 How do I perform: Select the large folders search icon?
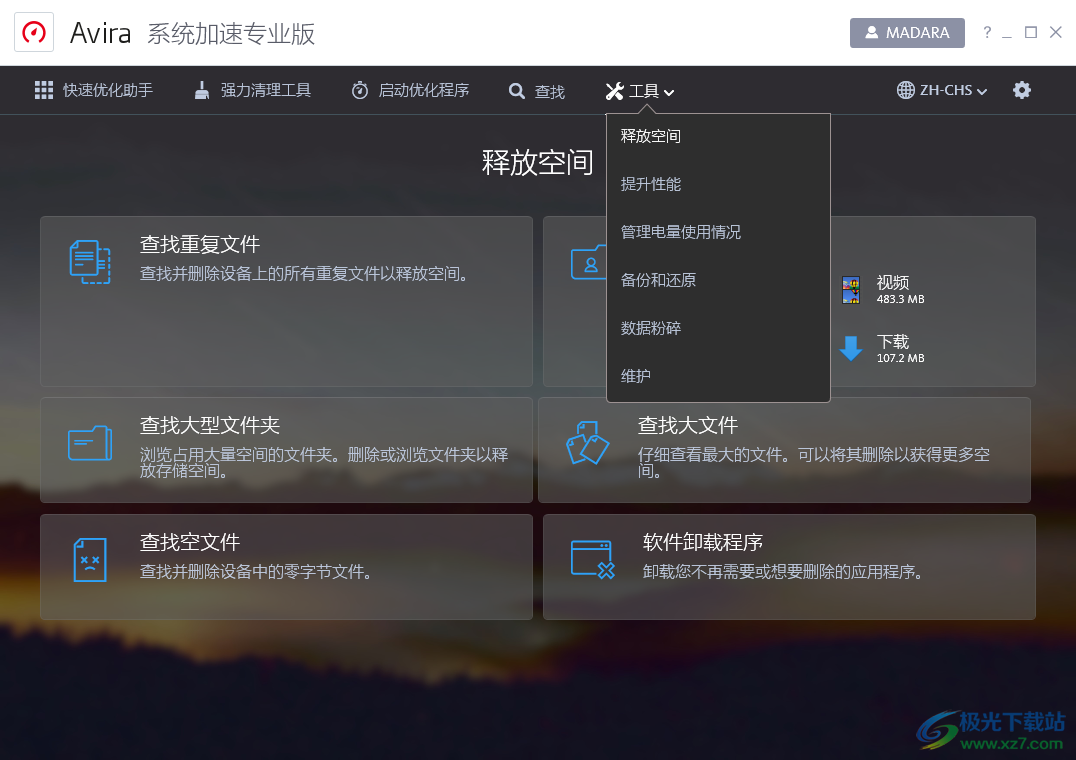89,443
